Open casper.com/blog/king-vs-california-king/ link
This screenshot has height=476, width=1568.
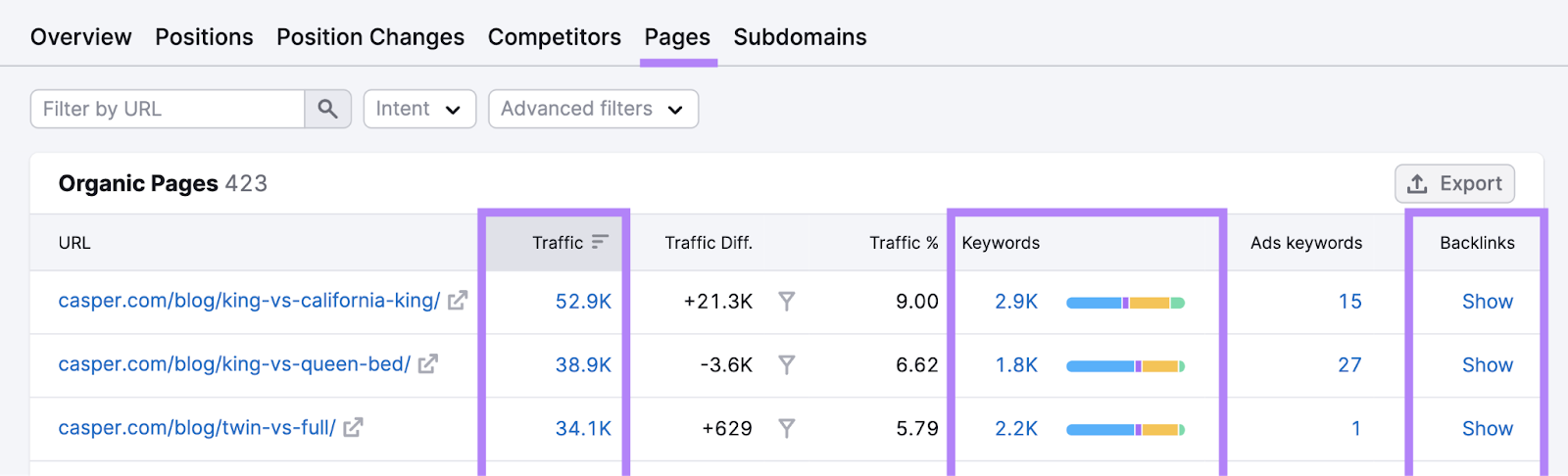pos(249,301)
